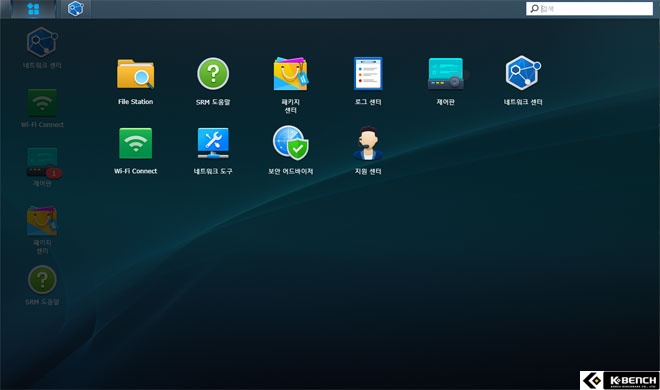This screenshot has height=390, width=660.
Task: Open 보안 어드바이저 shield icon
Action: click(290, 143)
